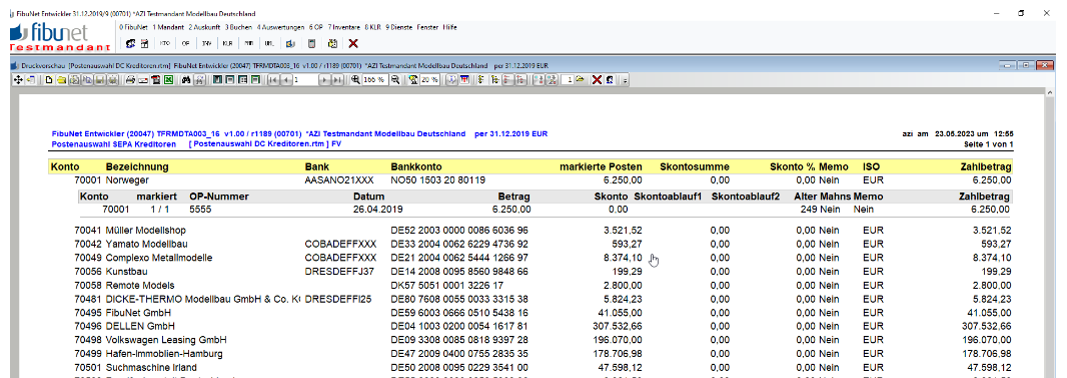Click the zoom in magnifier icon
The height and width of the screenshot is (378, 1067).
[355, 80]
